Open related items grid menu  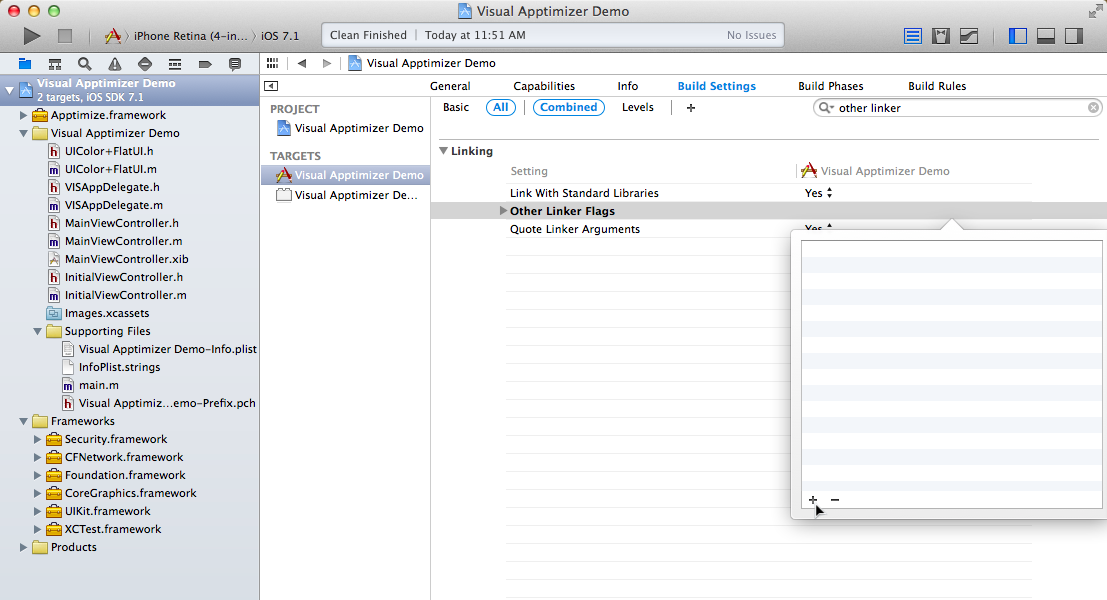(273, 63)
